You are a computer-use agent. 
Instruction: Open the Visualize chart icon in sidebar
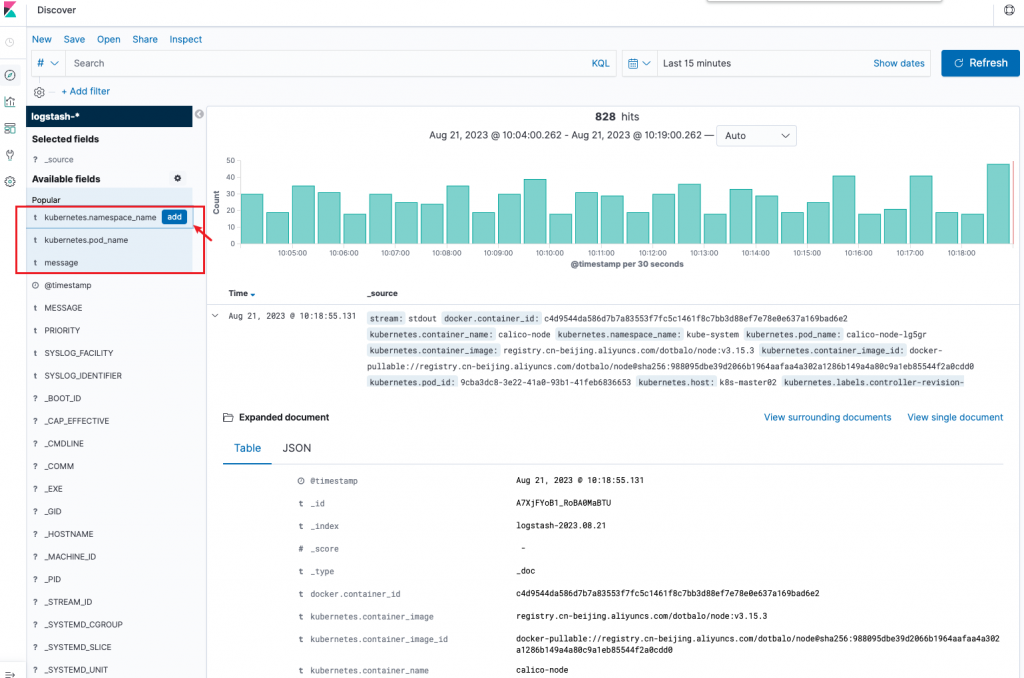point(10,102)
